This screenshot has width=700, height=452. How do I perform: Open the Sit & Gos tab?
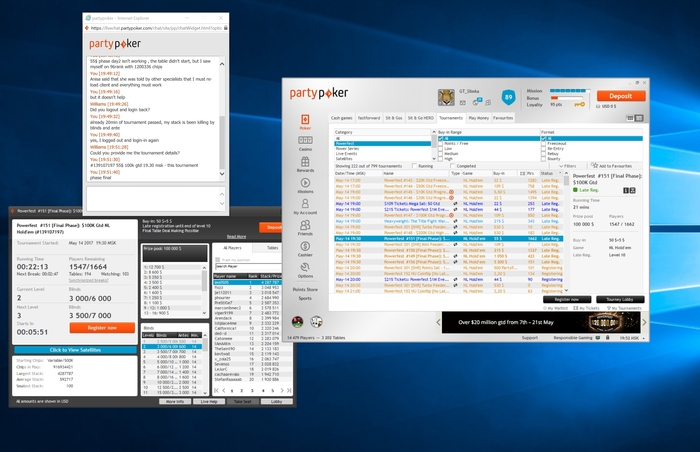(394, 118)
